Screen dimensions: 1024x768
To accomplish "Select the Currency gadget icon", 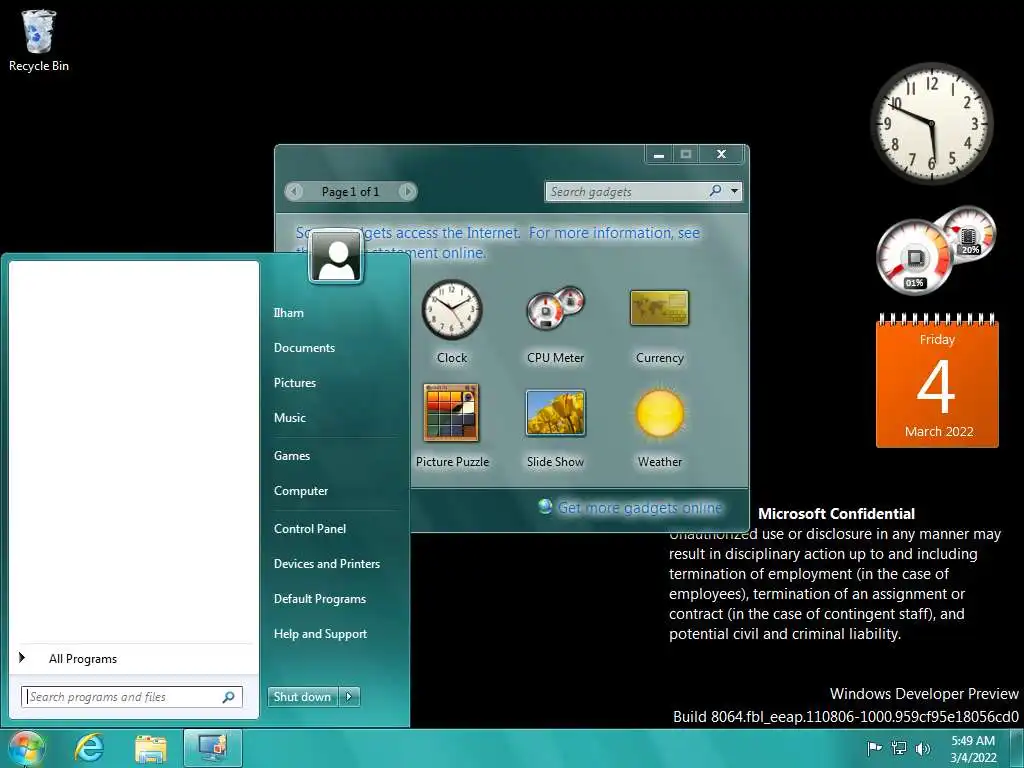I will pos(660,308).
